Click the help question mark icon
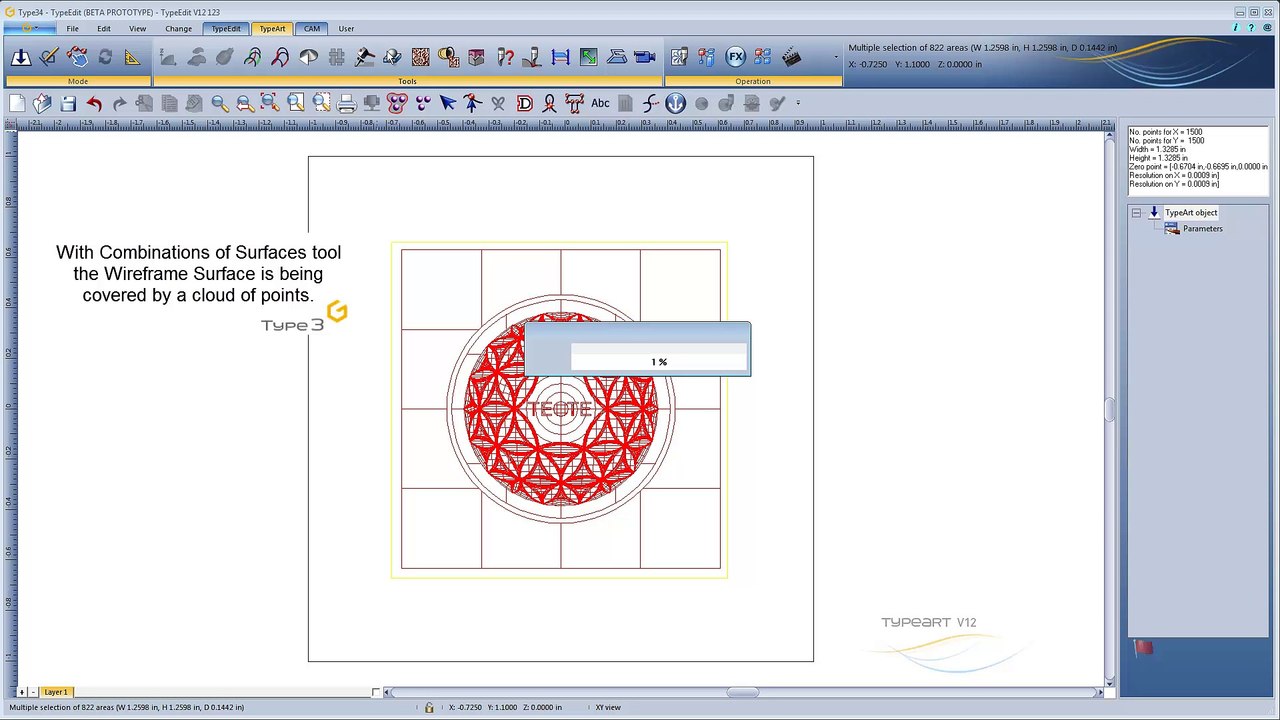 (x=1250, y=28)
